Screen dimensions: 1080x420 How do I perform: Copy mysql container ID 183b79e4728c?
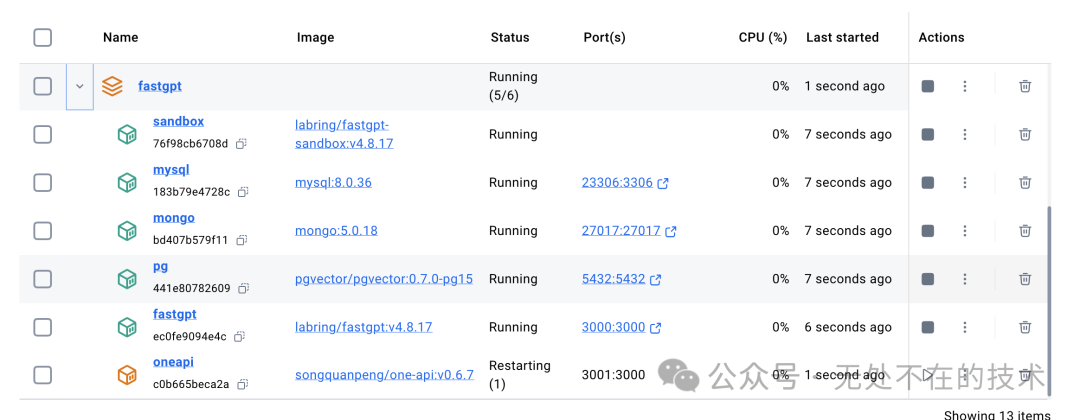(x=243, y=192)
